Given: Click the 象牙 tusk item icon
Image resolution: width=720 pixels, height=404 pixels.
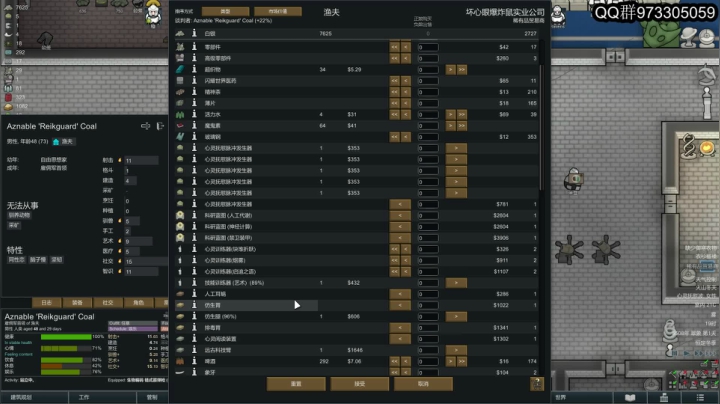Looking at the screenshot, I should pyautogui.click(x=180, y=372).
